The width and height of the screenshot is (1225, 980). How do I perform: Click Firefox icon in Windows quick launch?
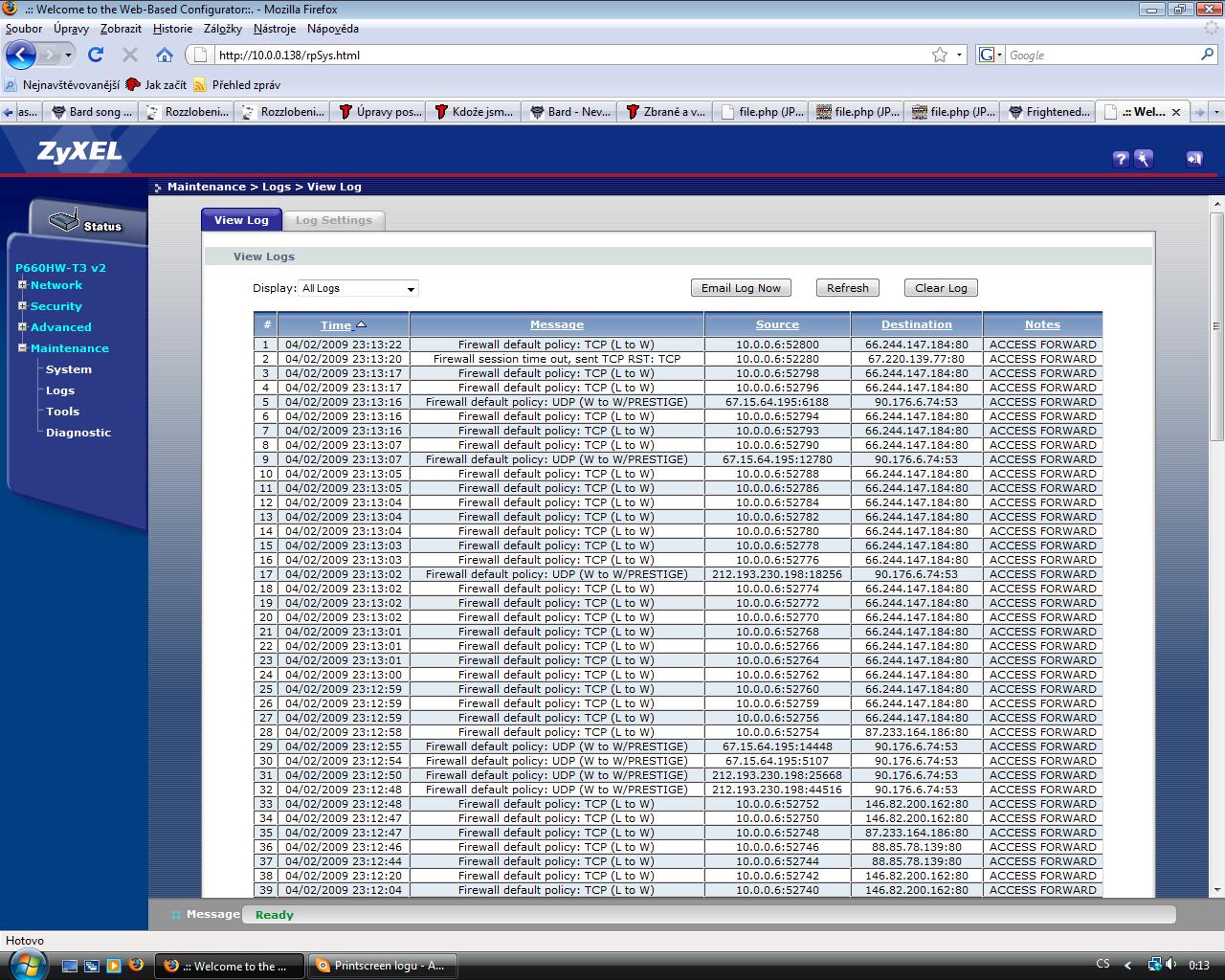[135, 966]
